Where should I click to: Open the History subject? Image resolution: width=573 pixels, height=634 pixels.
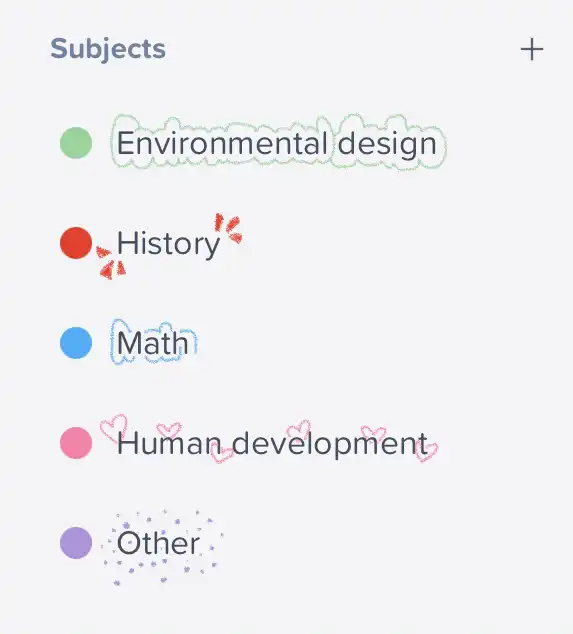point(168,244)
